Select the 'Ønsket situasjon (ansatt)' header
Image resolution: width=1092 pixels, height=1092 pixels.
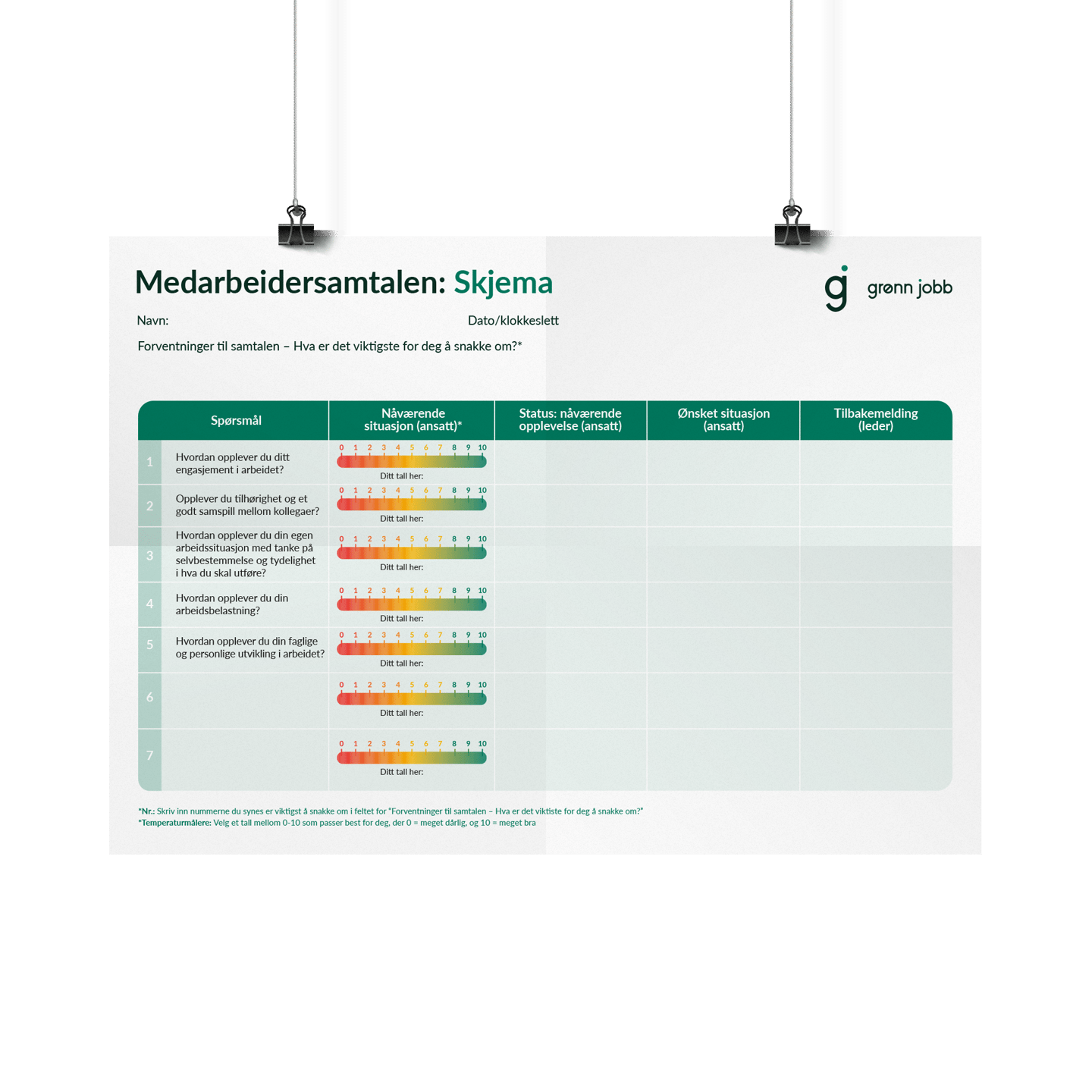click(723, 420)
